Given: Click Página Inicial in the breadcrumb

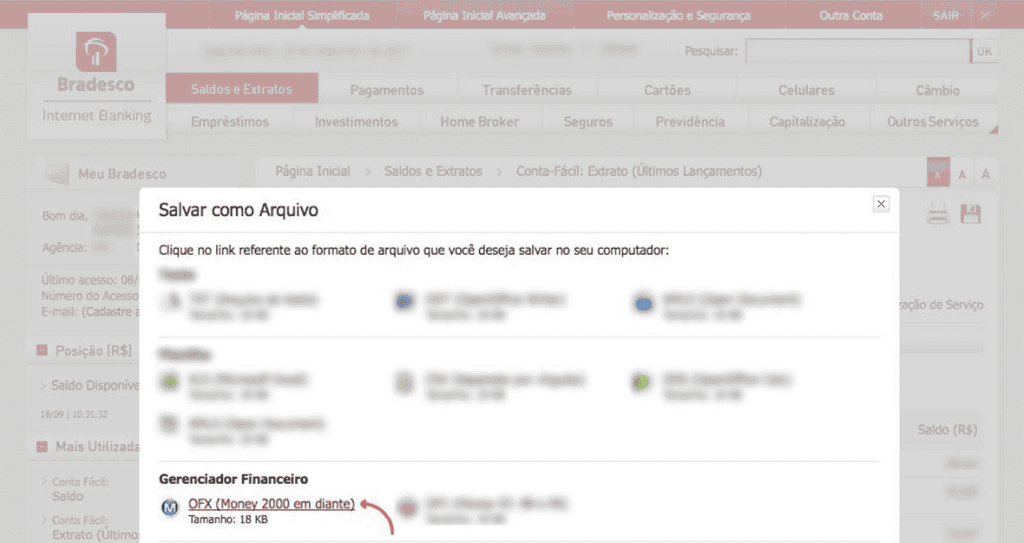Looking at the screenshot, I should pyautogui.click(x=312, y=171).
